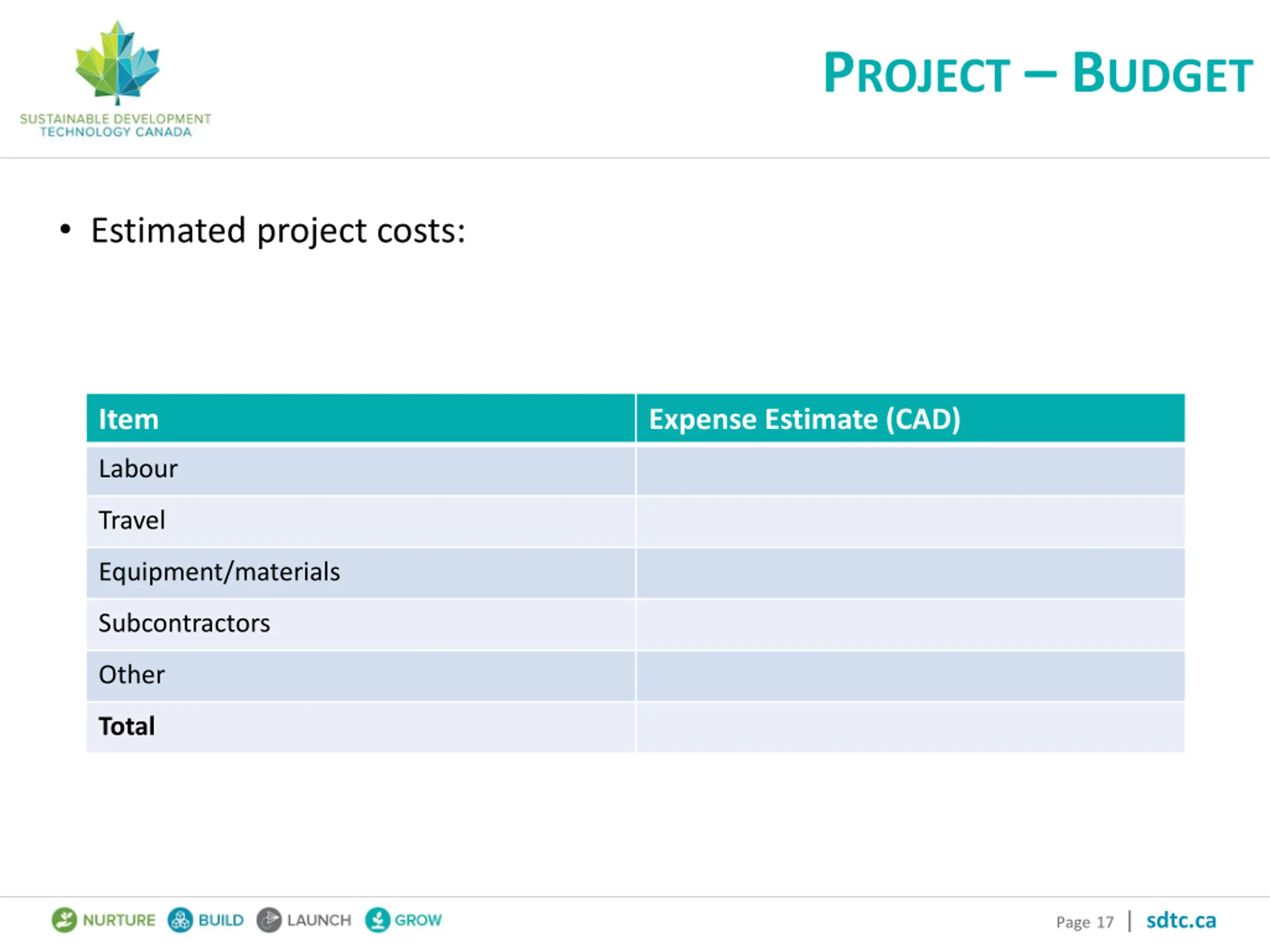Click the 'Estimated project costs:' bullet
This screenshot has width=1270, height=952.
coord(278,231)
